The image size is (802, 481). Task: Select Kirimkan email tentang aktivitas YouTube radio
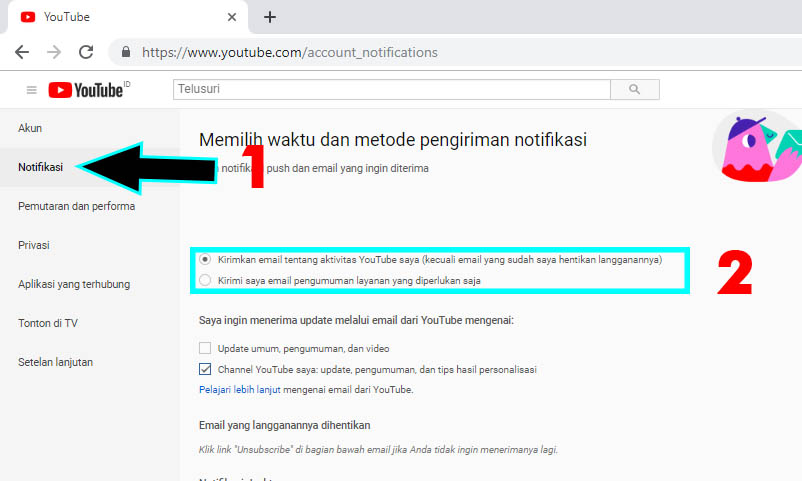205,259
